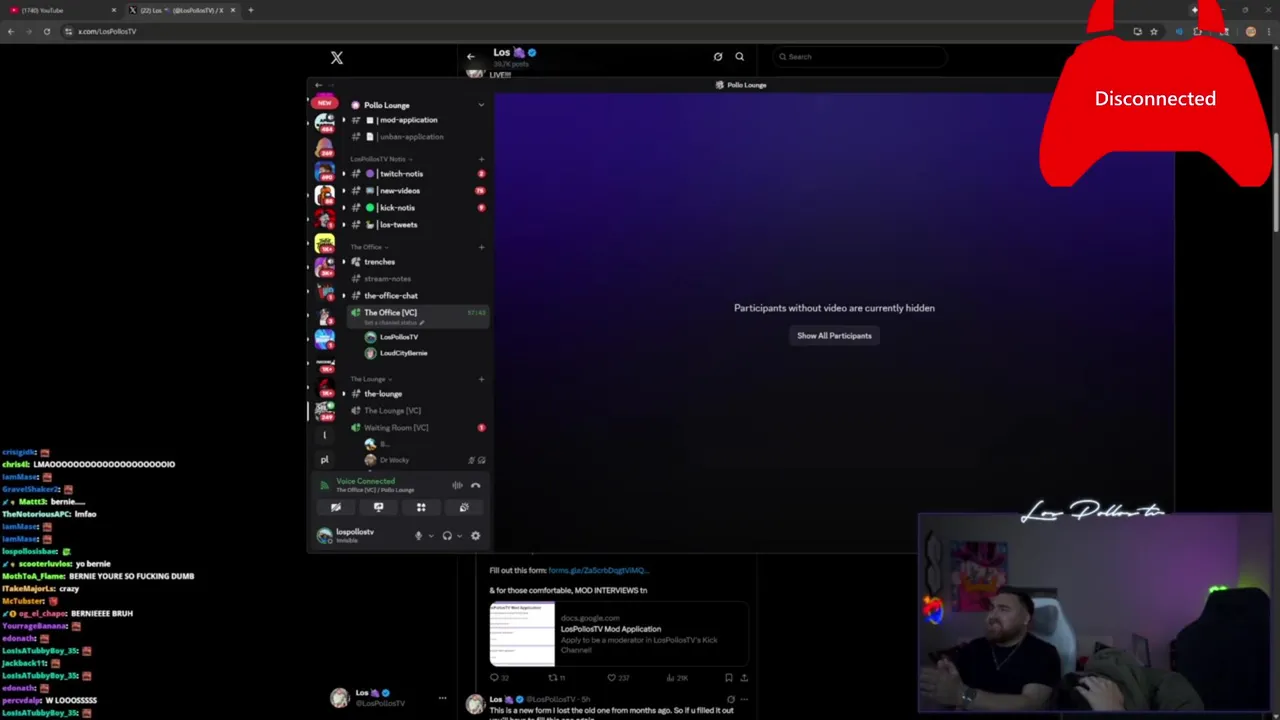Open the yellow server icon in Discord server list

click(324, 243)
